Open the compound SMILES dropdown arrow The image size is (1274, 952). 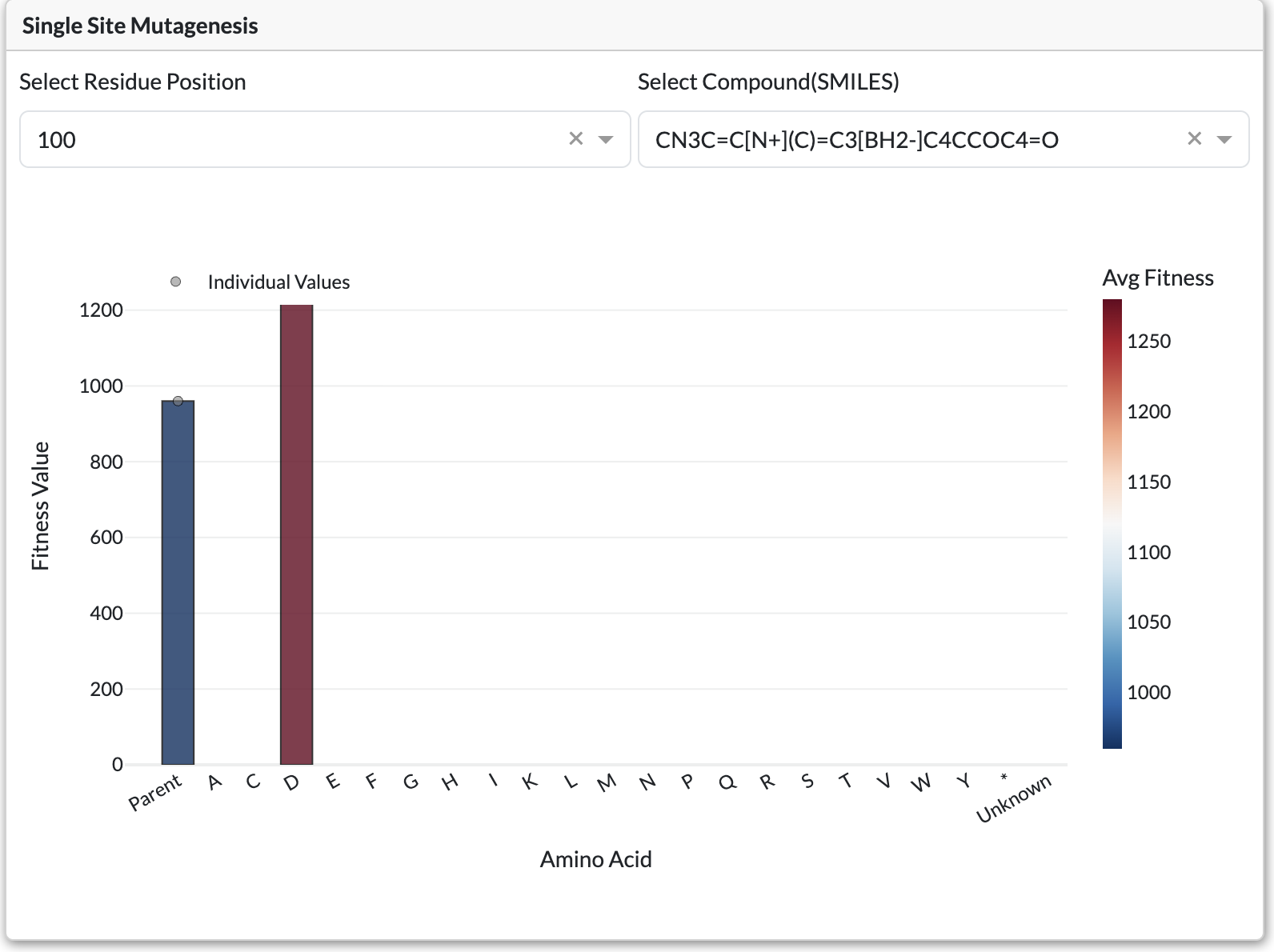coord(1224,140)
